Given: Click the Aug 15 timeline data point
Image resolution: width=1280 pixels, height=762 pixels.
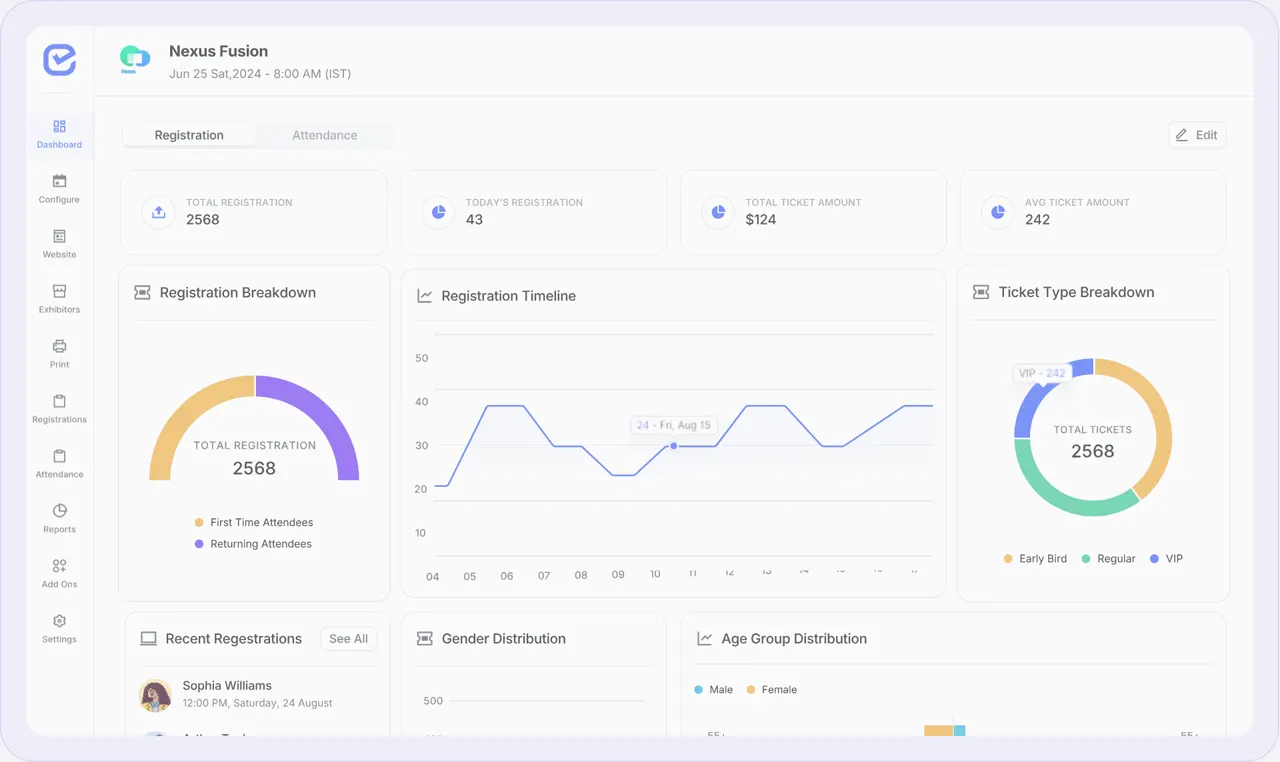Looking at the screenshot, I should pos(674,446).
